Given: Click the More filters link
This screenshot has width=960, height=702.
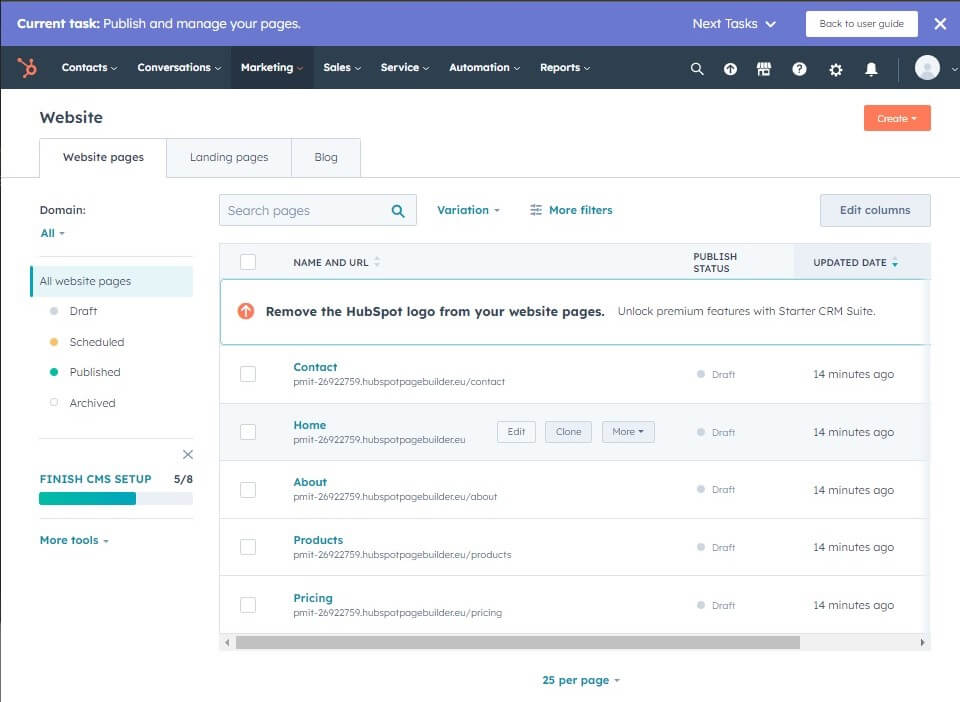Looking at the screenshot, I should click(x=580, y=210).
